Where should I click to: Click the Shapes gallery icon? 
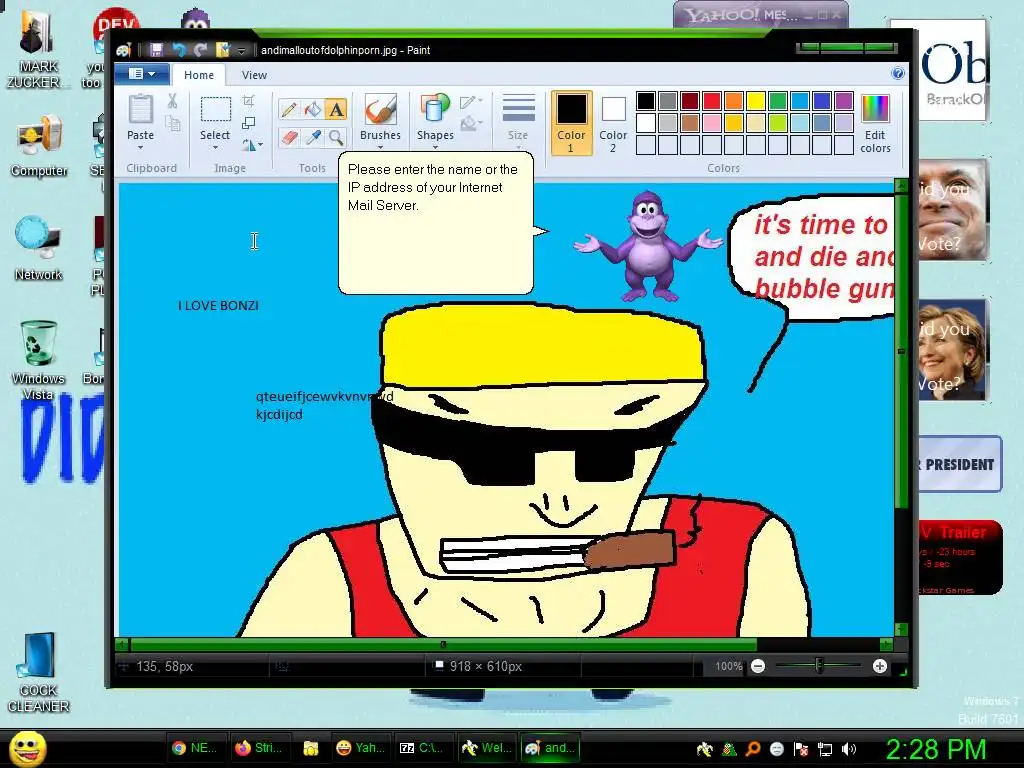pos(435,109)
